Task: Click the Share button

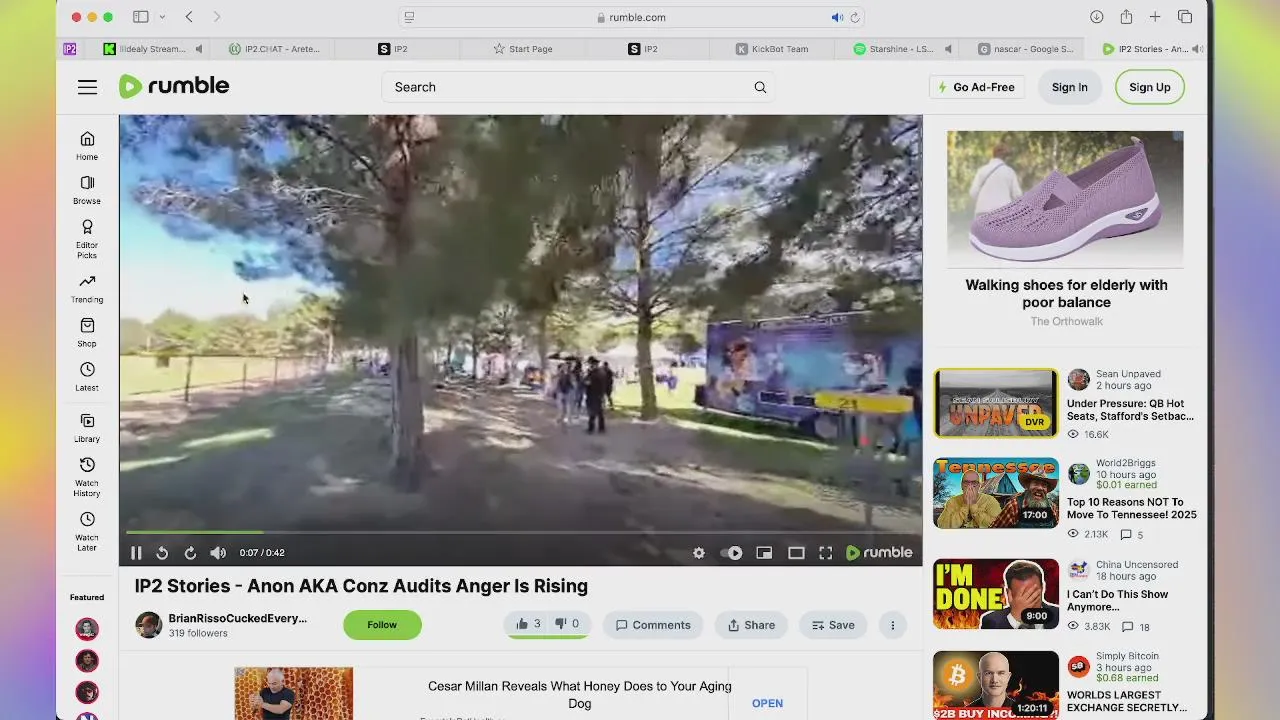Action: [x=751, y=625]
